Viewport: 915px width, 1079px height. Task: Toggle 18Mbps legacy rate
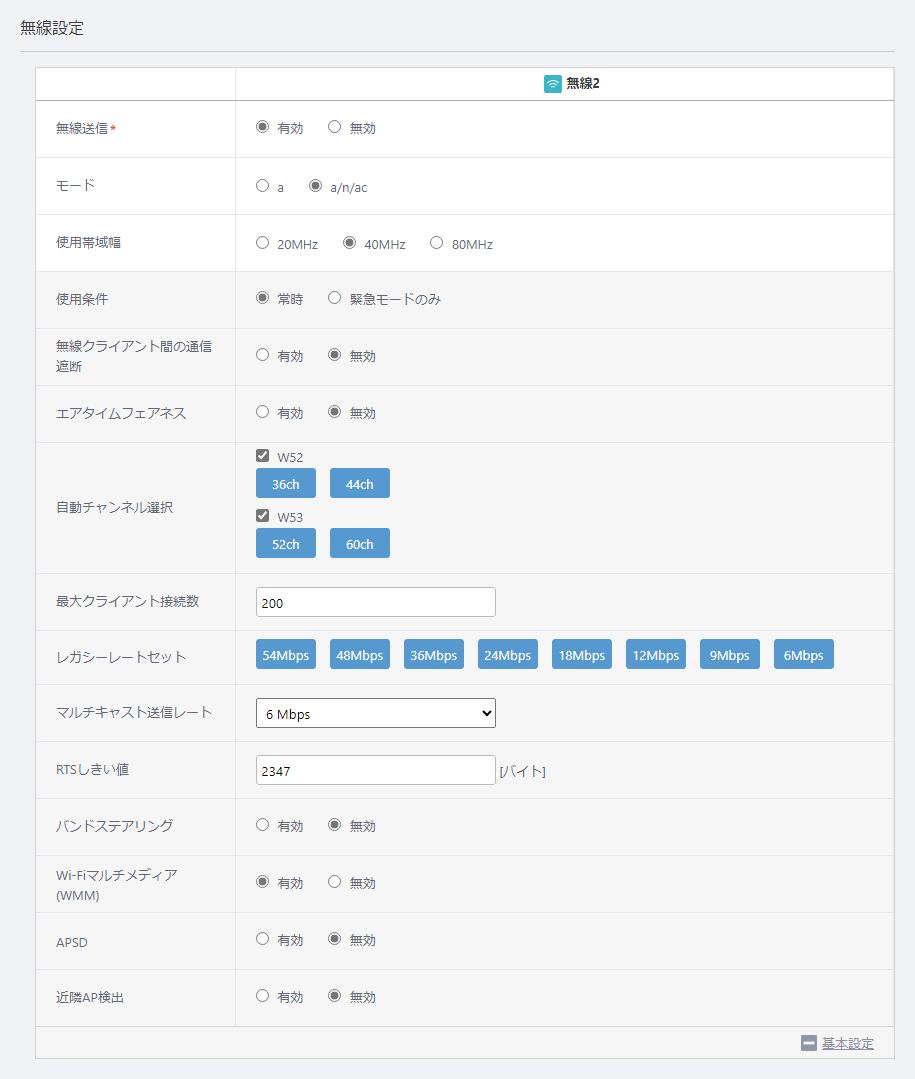[581, 654]
